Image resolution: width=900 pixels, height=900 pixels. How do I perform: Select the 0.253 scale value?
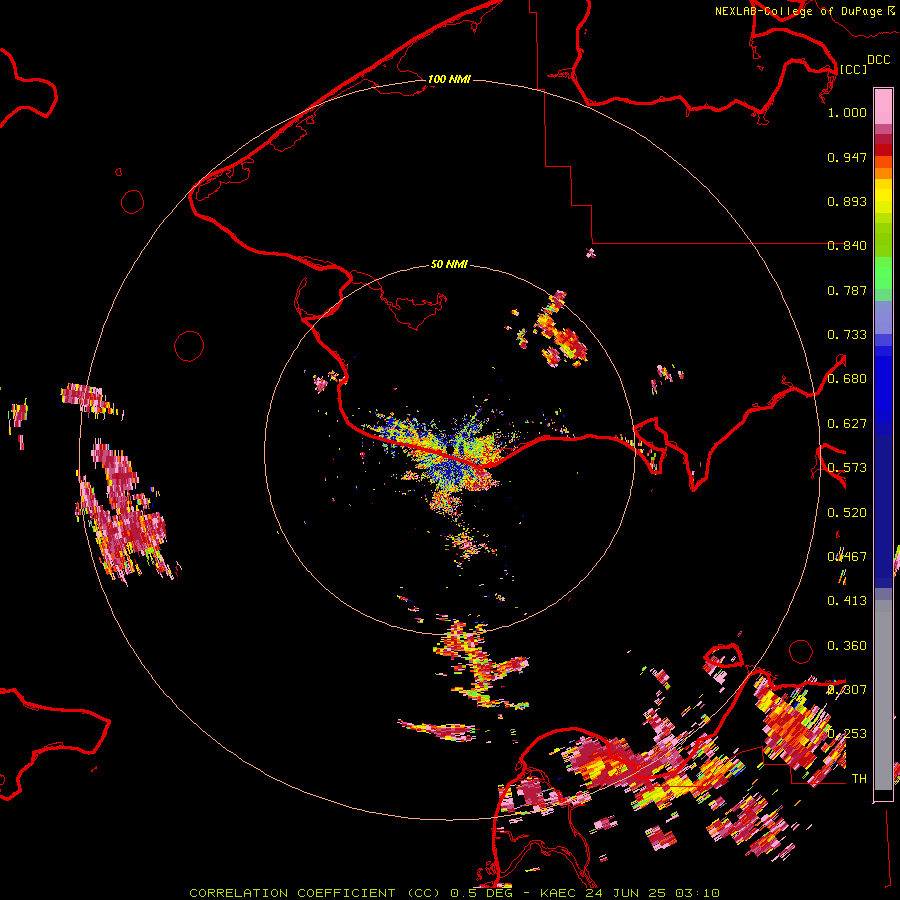(x=847, y=734)
